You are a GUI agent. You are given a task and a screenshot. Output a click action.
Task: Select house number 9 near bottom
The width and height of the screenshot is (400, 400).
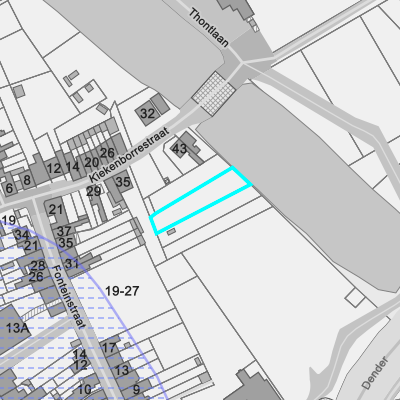click(x=136, y=389)
